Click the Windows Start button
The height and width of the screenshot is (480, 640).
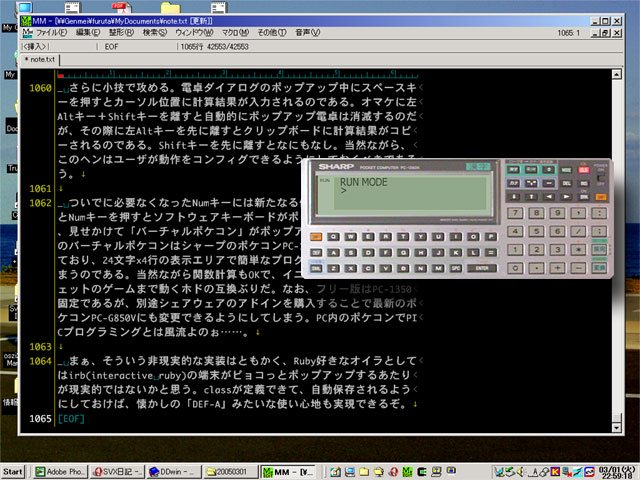click(x=14, y=470)
